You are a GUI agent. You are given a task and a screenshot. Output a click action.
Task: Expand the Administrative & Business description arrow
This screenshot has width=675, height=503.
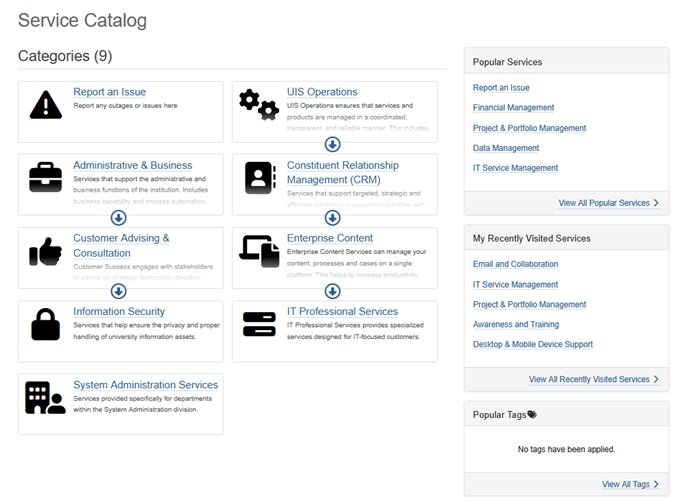coord(118,218)
